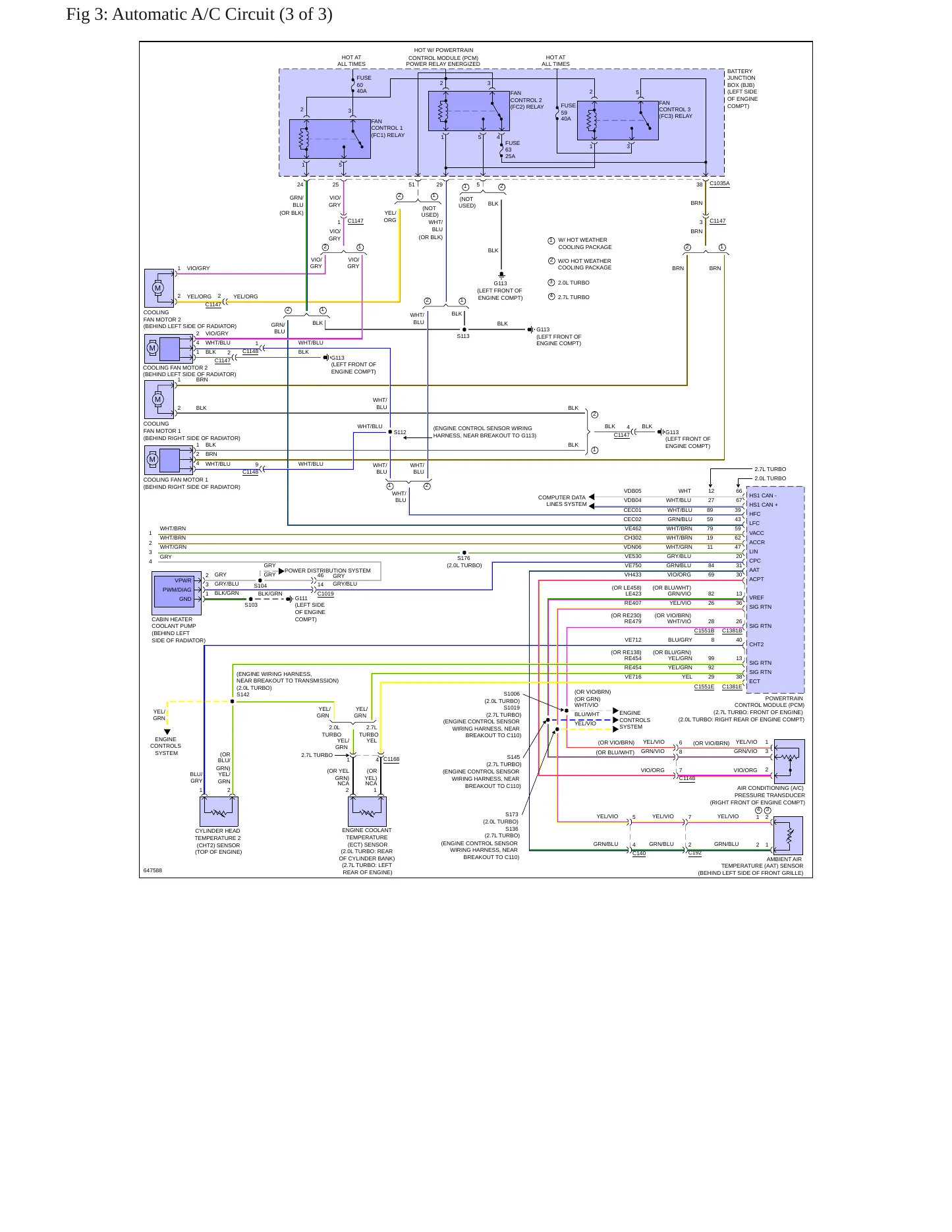This screenshot has width=952, height=1232.
Task: Click the 'HS1 CAN +' pin label
Action: coord(764,505)
